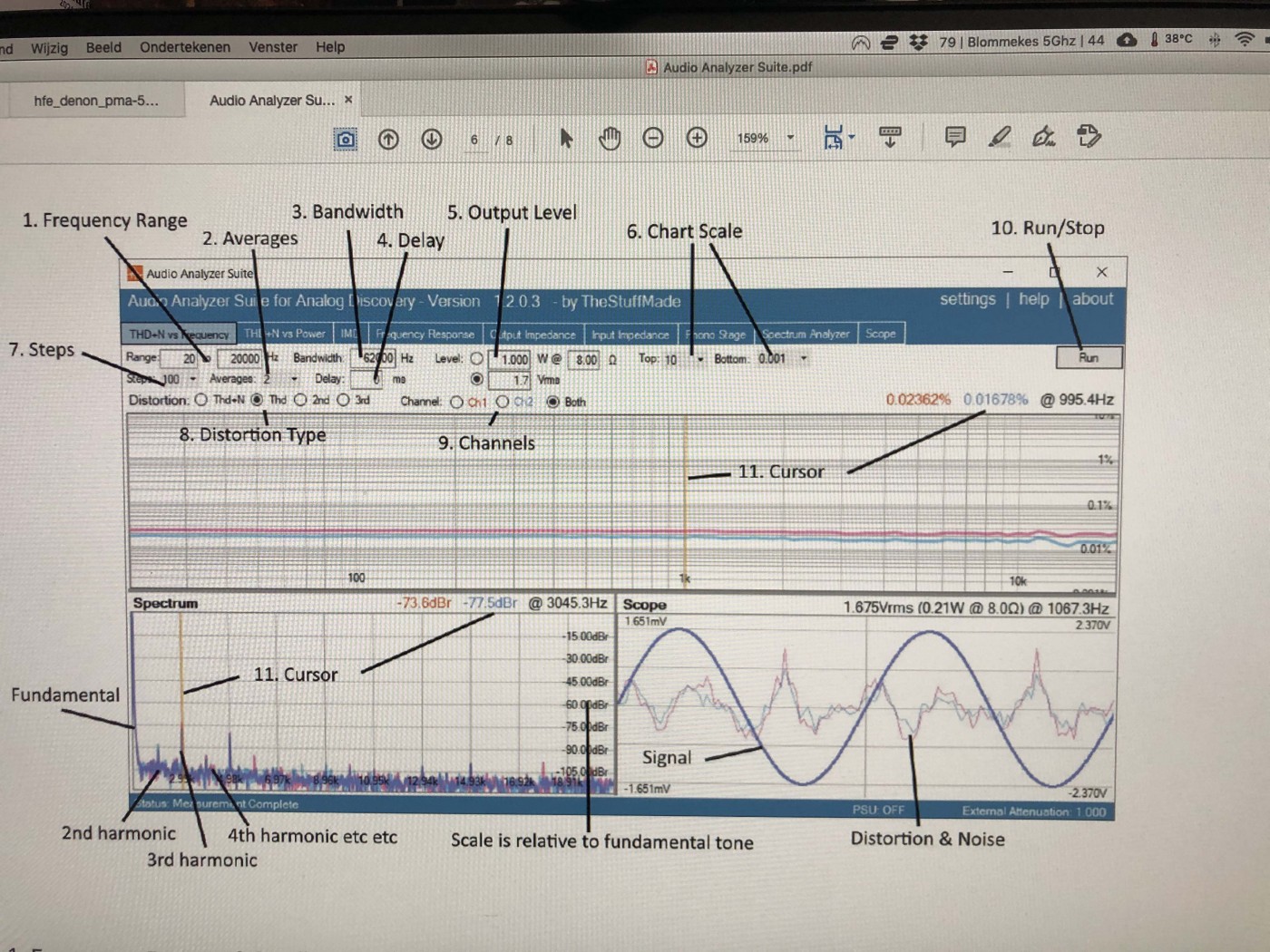The image size is (1270, 952).
Task: Select Ch1 channel radio button
Action: (x=457, y=402)
